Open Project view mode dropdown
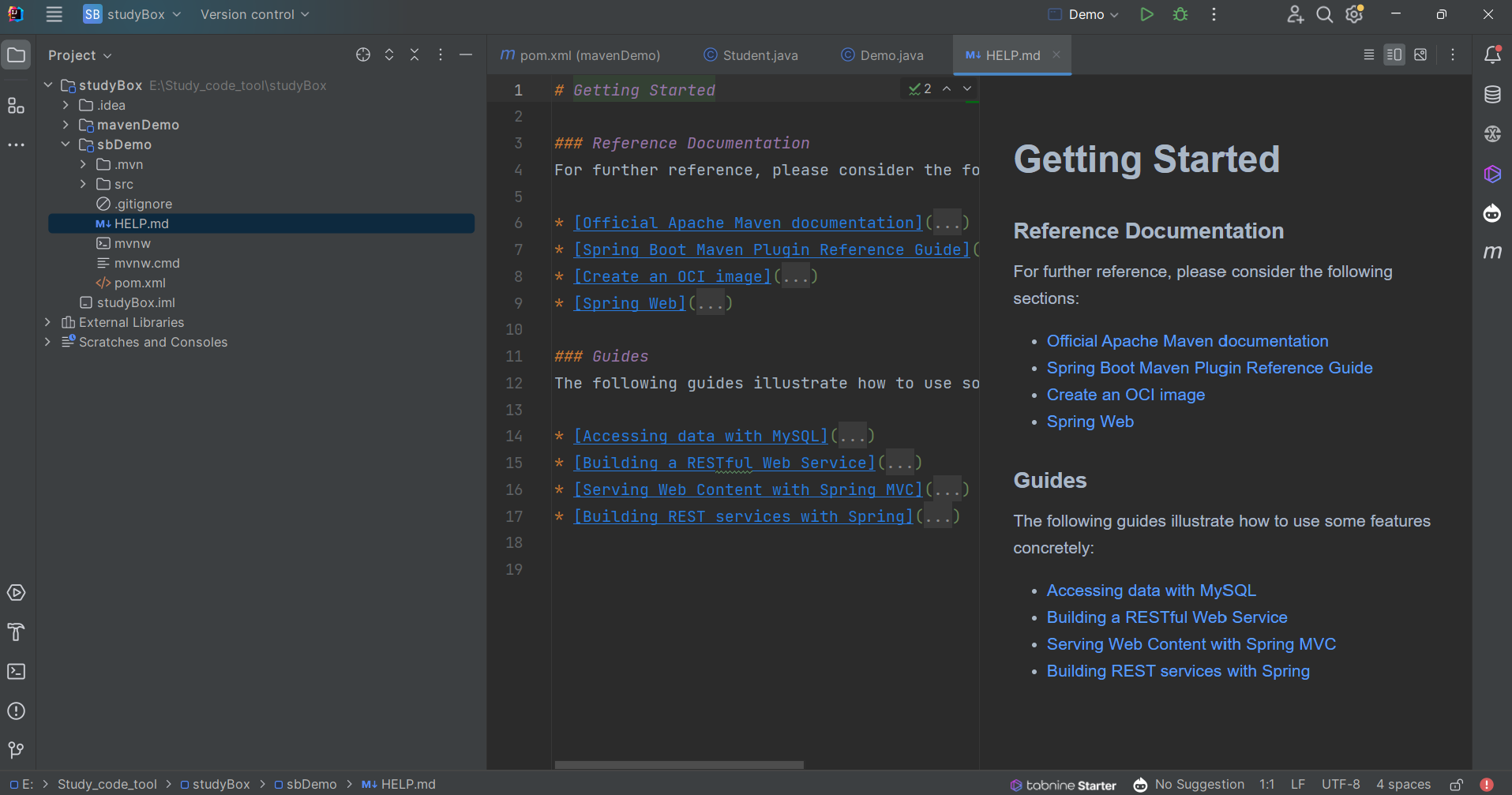1512x795 pixels. (80, 55)
